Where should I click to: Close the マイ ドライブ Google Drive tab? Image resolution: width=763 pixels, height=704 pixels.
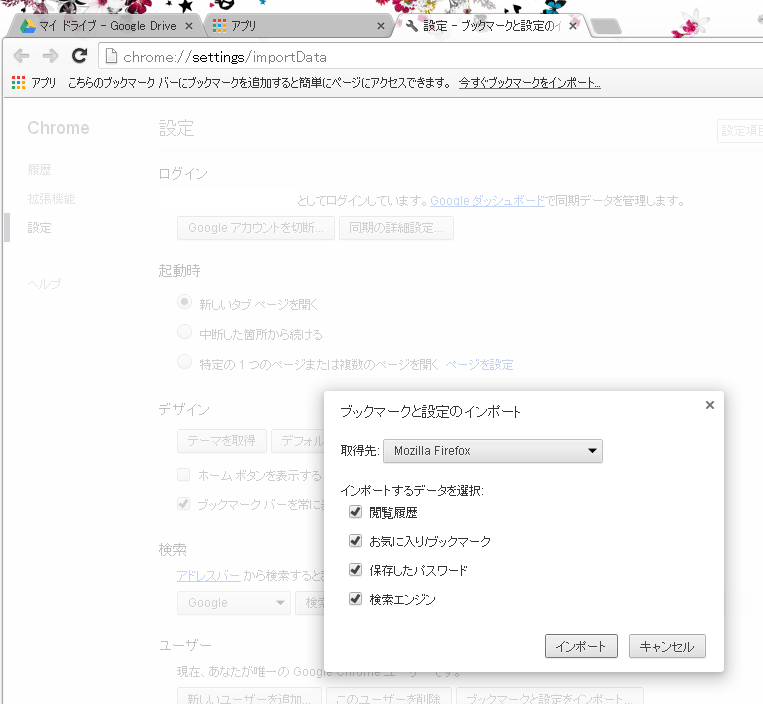(189, 26)
